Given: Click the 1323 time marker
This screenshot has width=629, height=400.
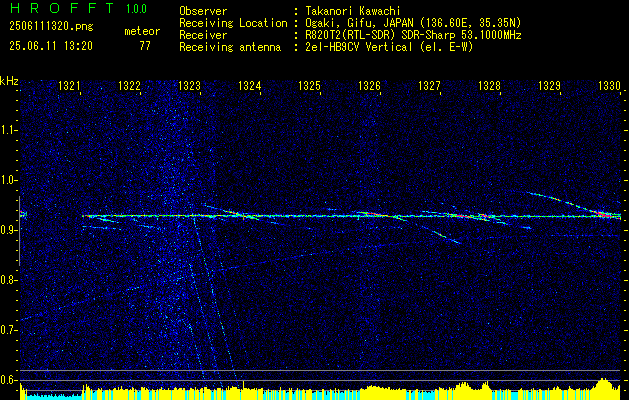Looking at the screenshot, I should coord(189,85).
